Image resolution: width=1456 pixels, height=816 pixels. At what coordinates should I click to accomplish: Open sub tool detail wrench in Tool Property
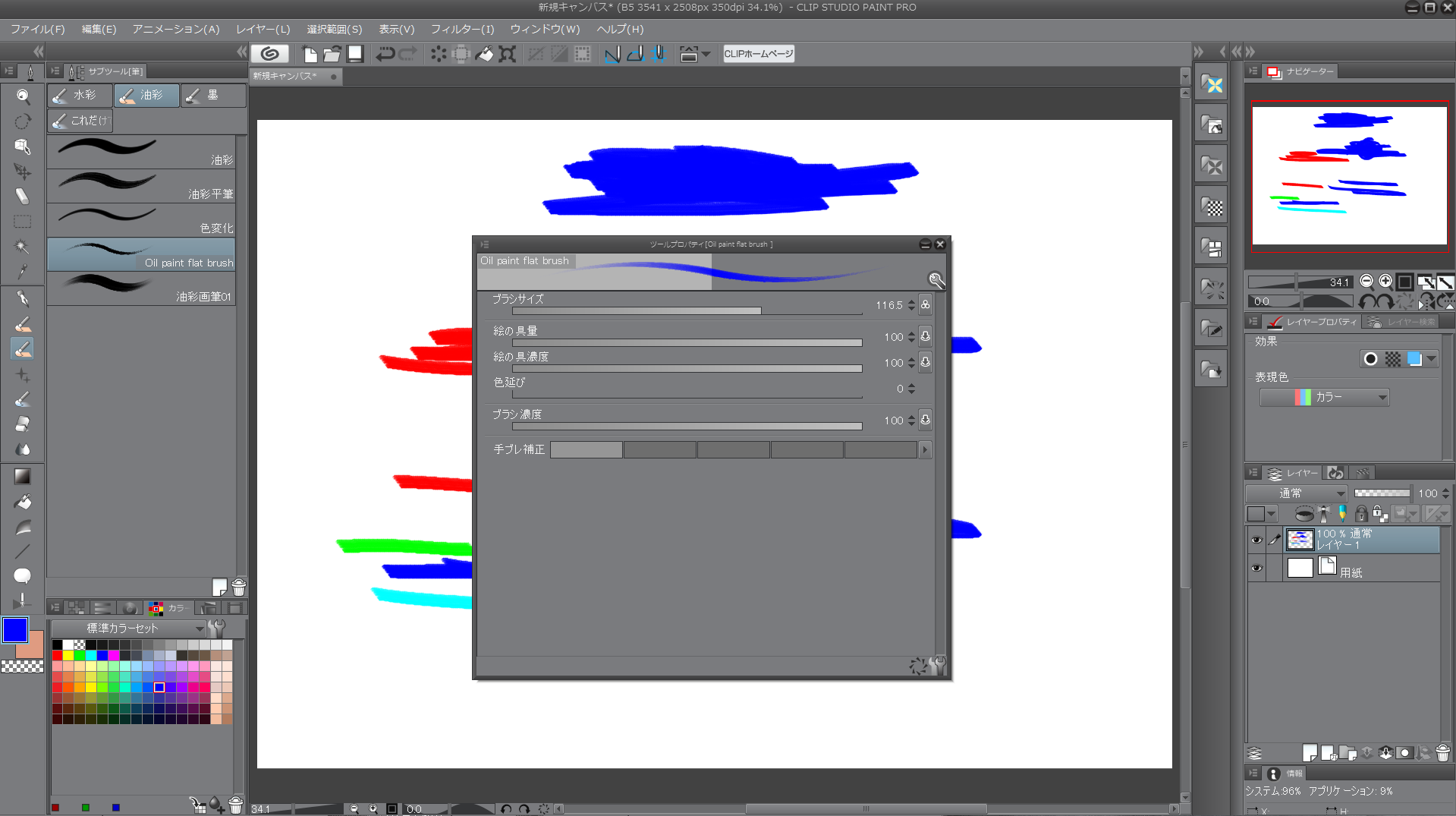[x=939, y=666]
